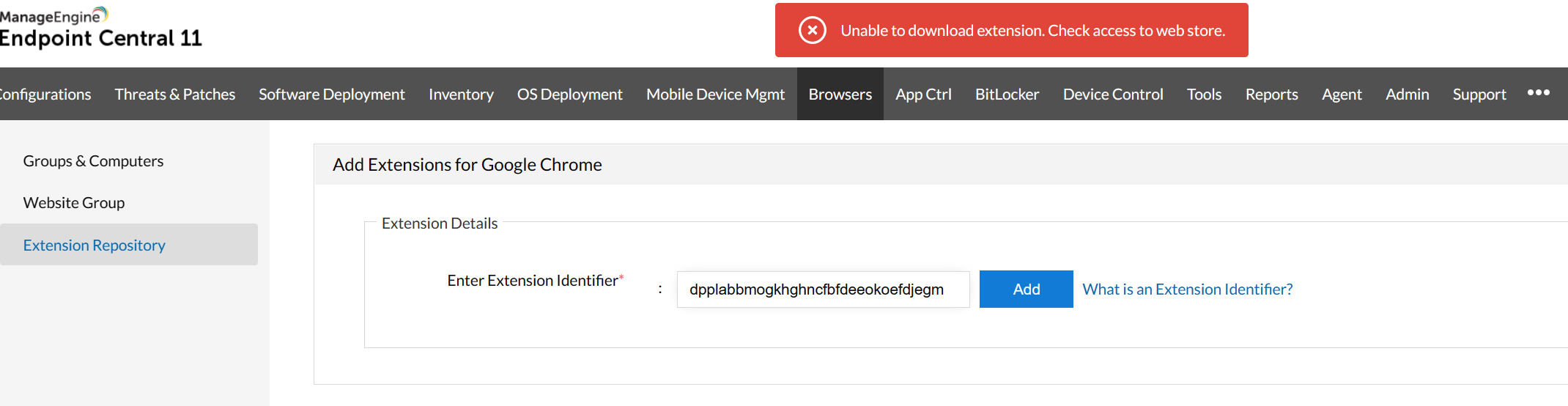Open the App Ctrl tab
1568x406 pixels.
tap(923, 95)
